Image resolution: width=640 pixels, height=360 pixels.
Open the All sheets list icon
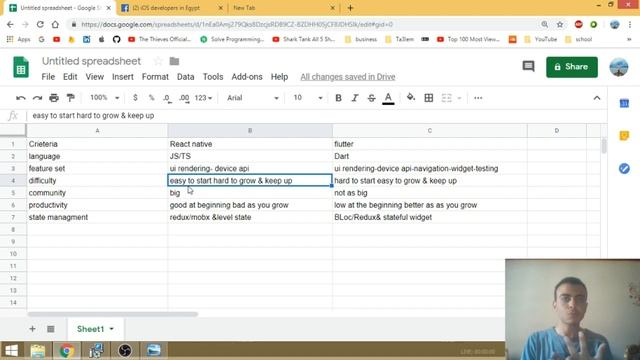51,329
